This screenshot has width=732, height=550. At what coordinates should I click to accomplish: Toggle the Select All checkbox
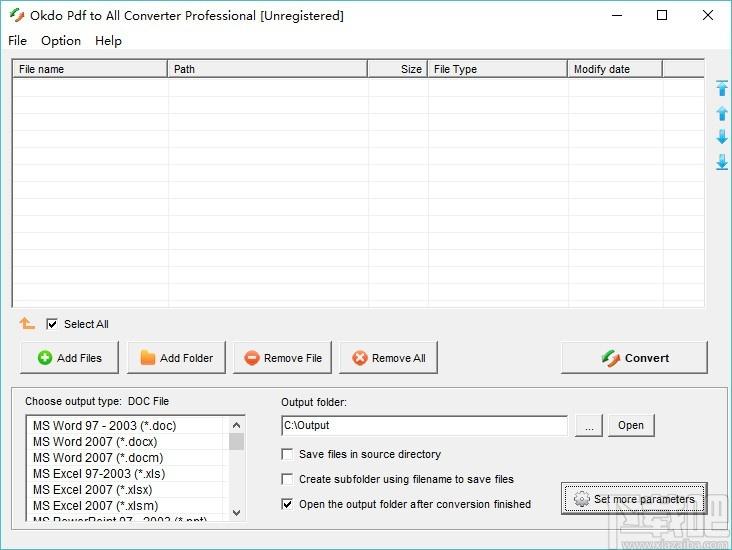(x=52, y=324)
